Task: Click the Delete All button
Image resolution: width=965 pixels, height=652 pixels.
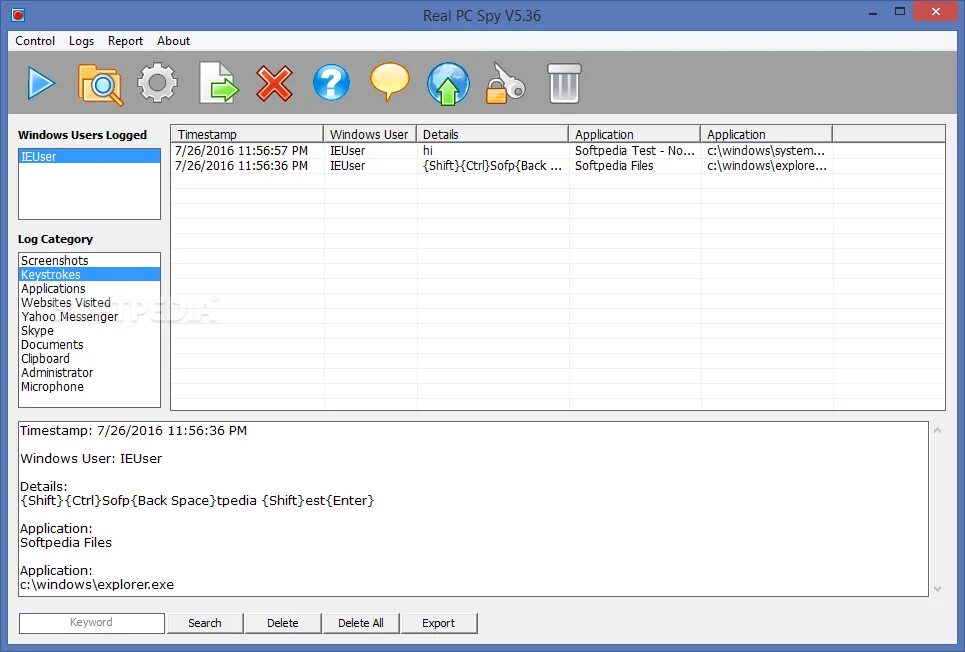Action: point(361,623)
